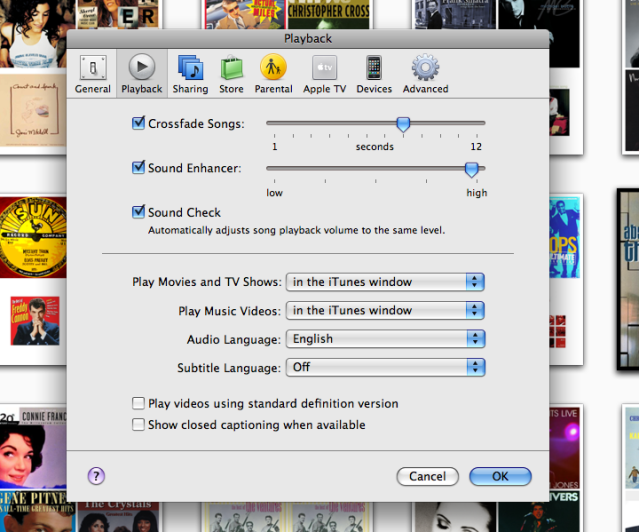Select the Connie Francis album cover in iTunes

point(33,447)
